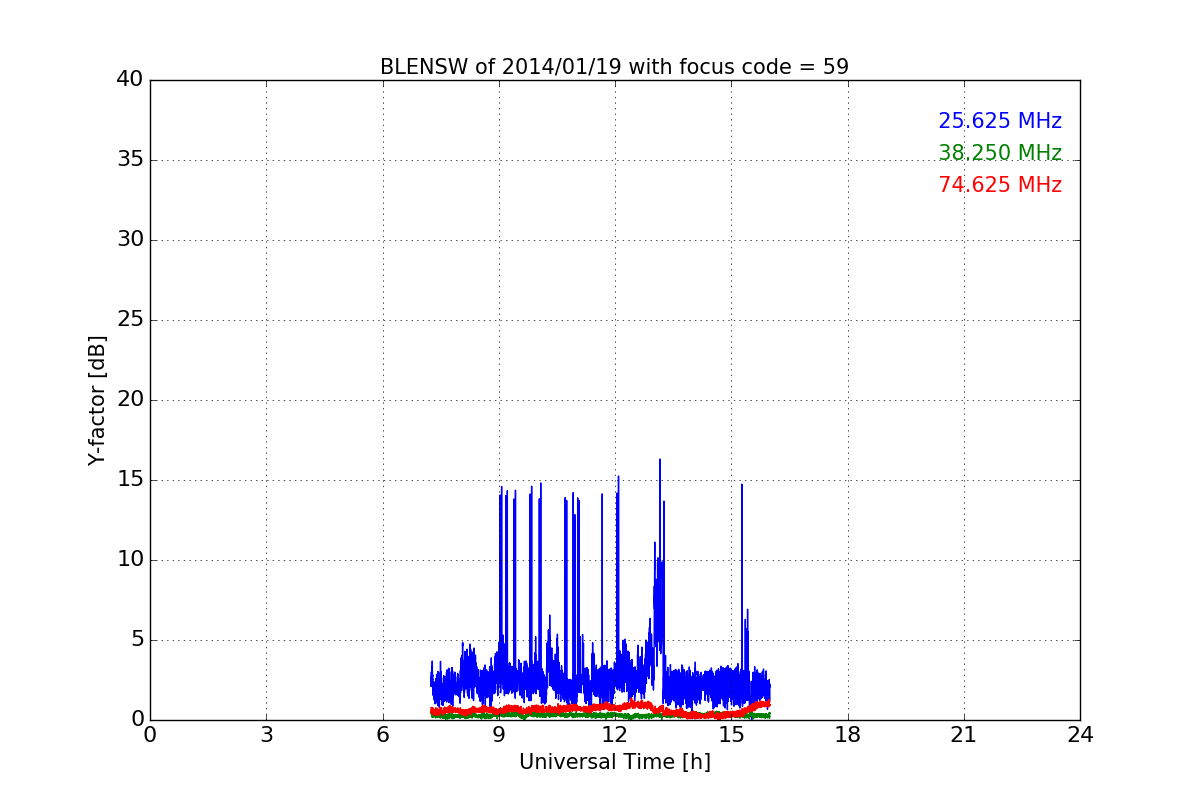
Task: Click the y-axis tick label '25'
Action: point(130,320)
